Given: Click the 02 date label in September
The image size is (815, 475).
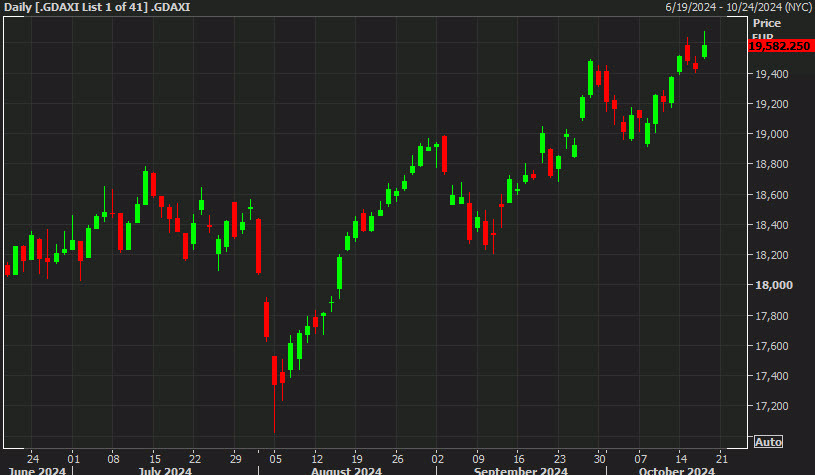Looking at the screenshot, I should pyautogui.click(x=438, y=459).
